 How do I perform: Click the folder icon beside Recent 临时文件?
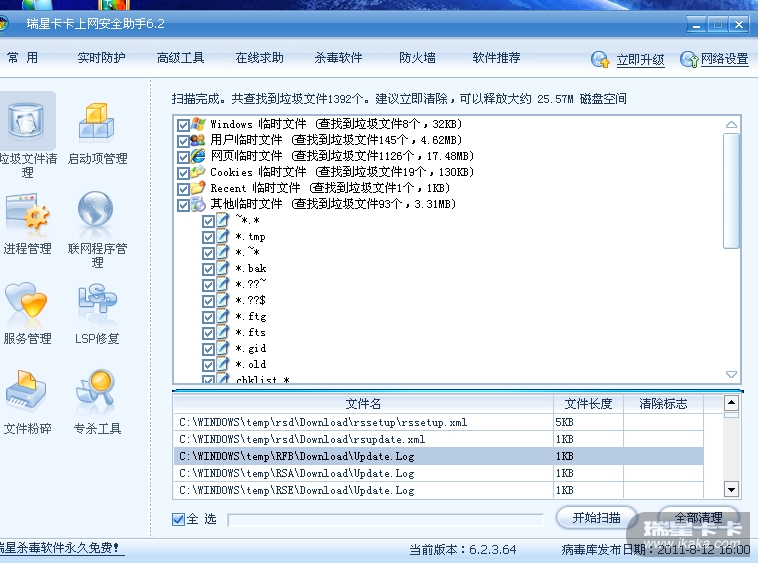tap(198, 188)
